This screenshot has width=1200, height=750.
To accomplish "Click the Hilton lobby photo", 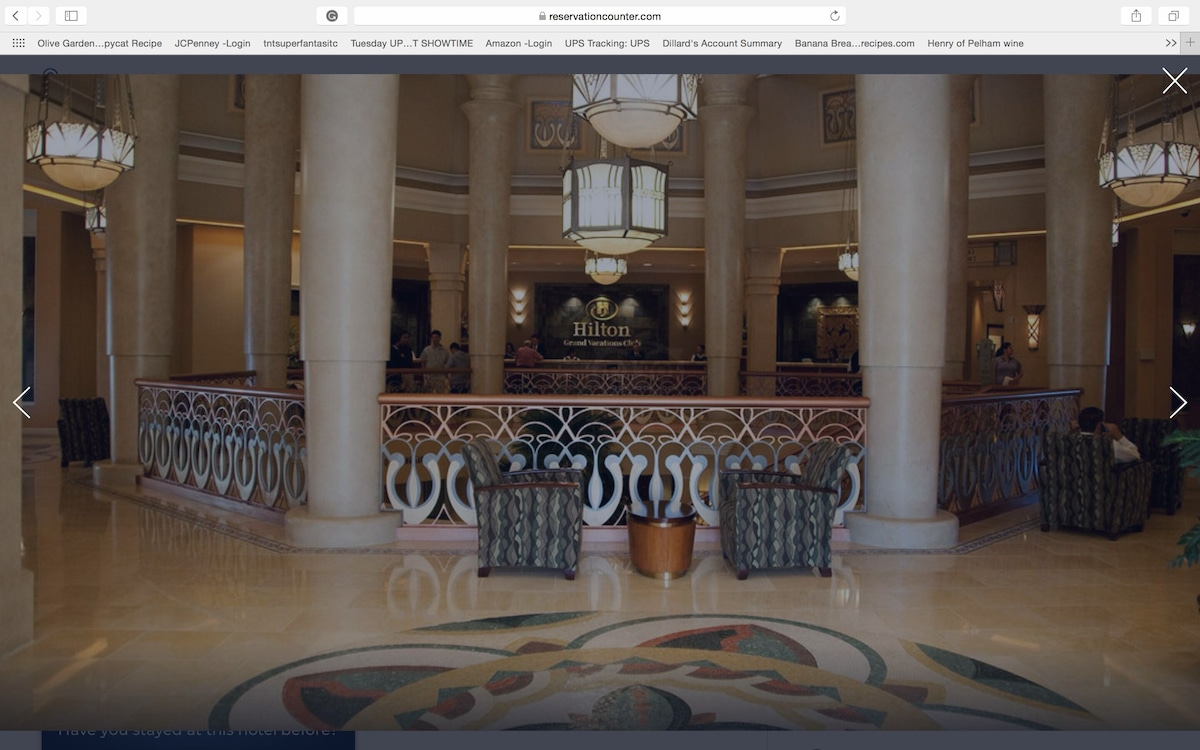I will pos(600,402).
